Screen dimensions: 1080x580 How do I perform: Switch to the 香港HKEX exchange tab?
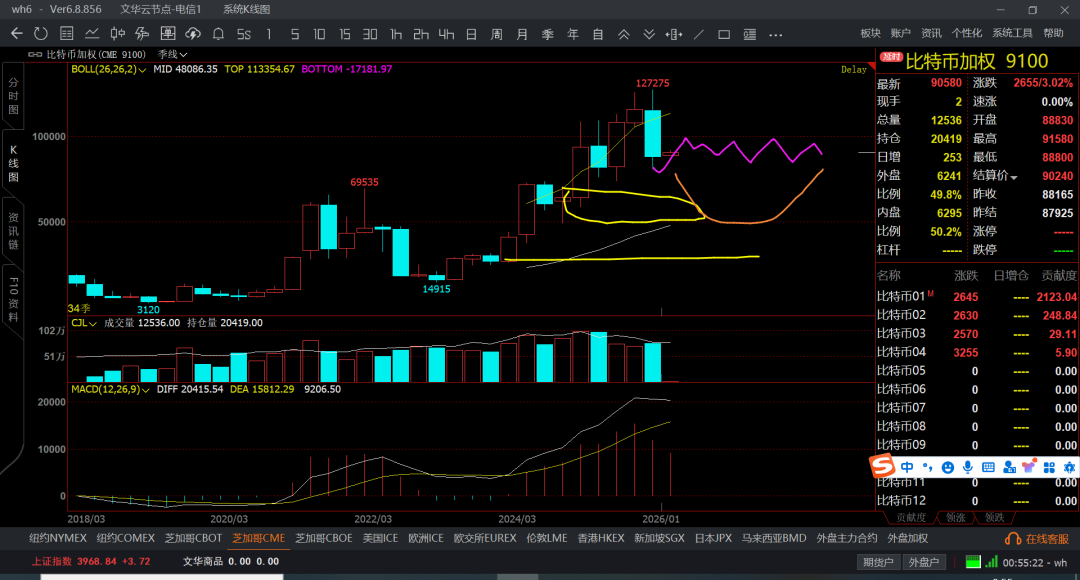(x=601, y=538)
